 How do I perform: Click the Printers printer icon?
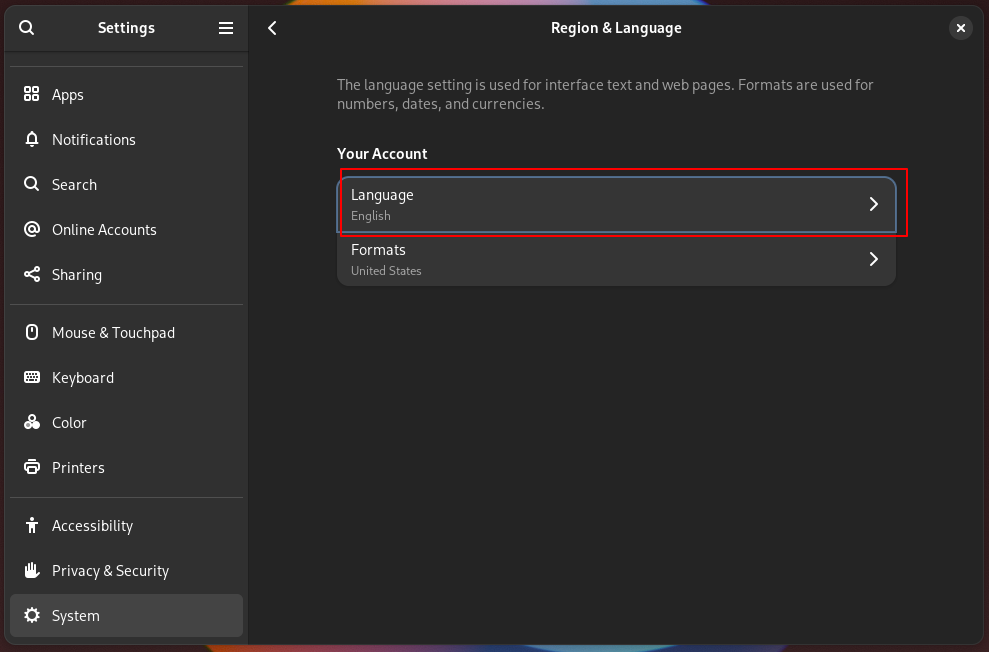[32, 467]
